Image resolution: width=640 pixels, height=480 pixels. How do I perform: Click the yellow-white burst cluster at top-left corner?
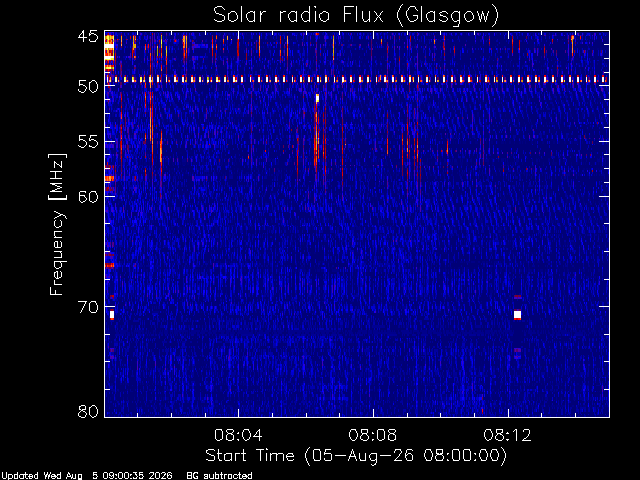pyautogui.click(x=109, y=52)
